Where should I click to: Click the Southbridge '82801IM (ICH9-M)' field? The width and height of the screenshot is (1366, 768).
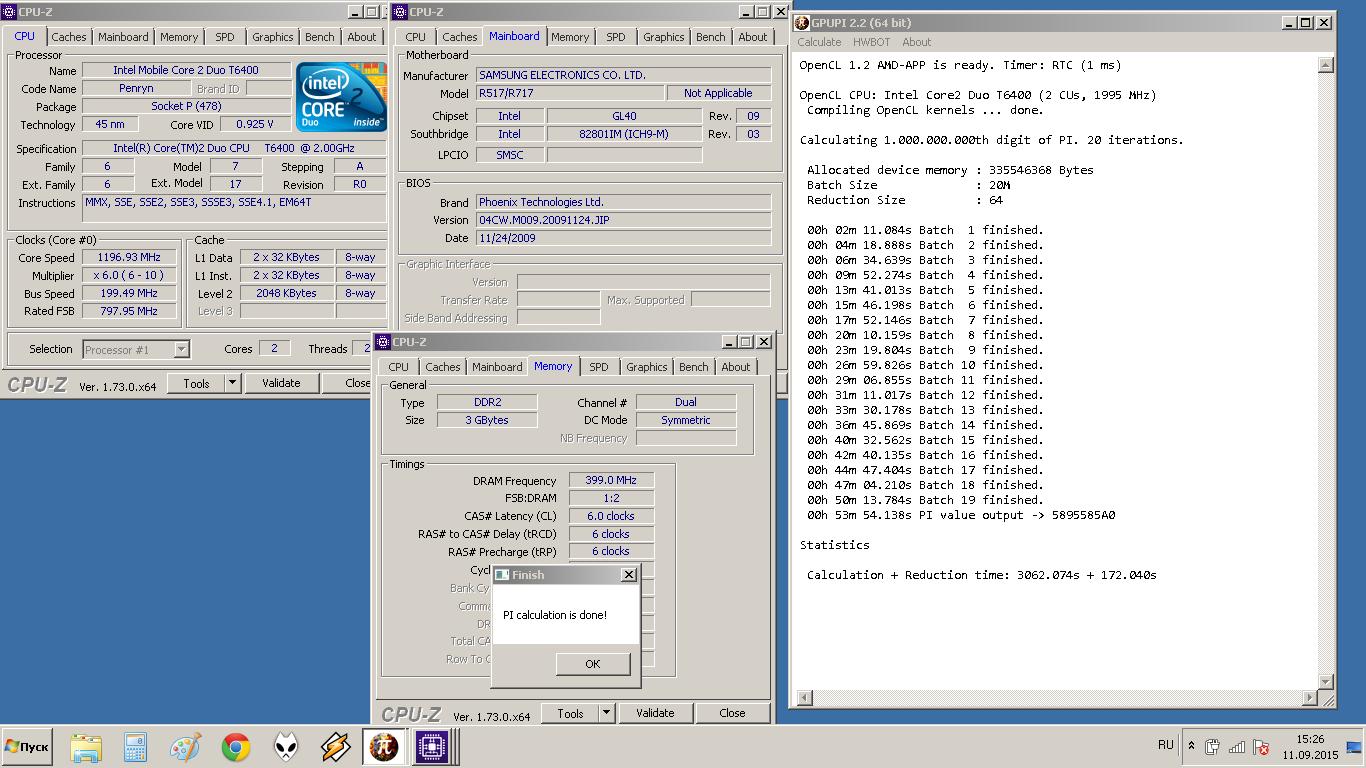[623, 134]
